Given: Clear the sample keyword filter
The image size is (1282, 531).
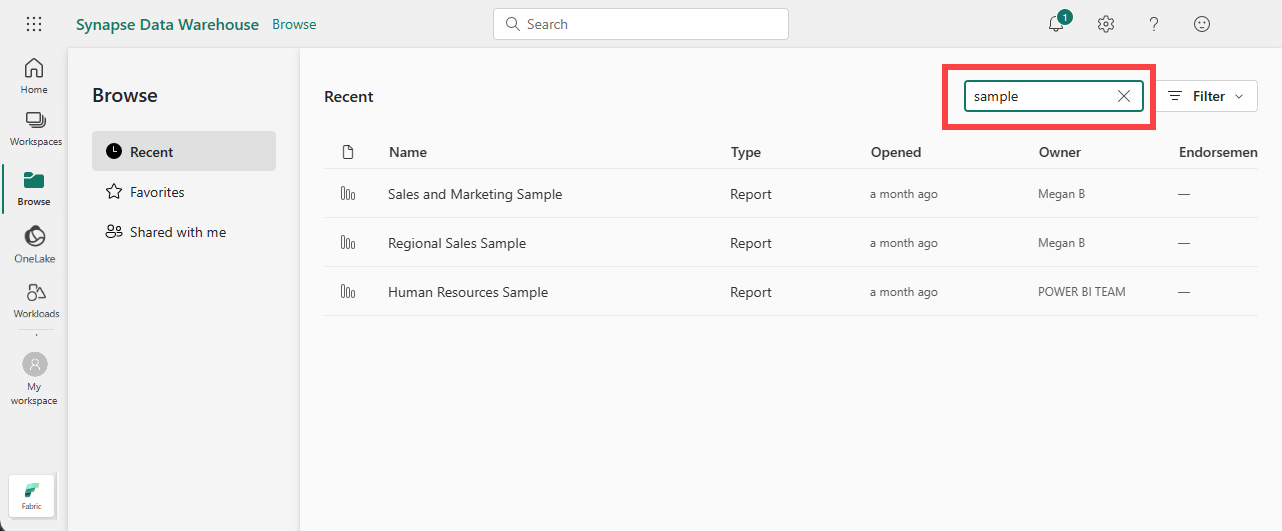Looking at the screenshot, I should point(1124,96).
